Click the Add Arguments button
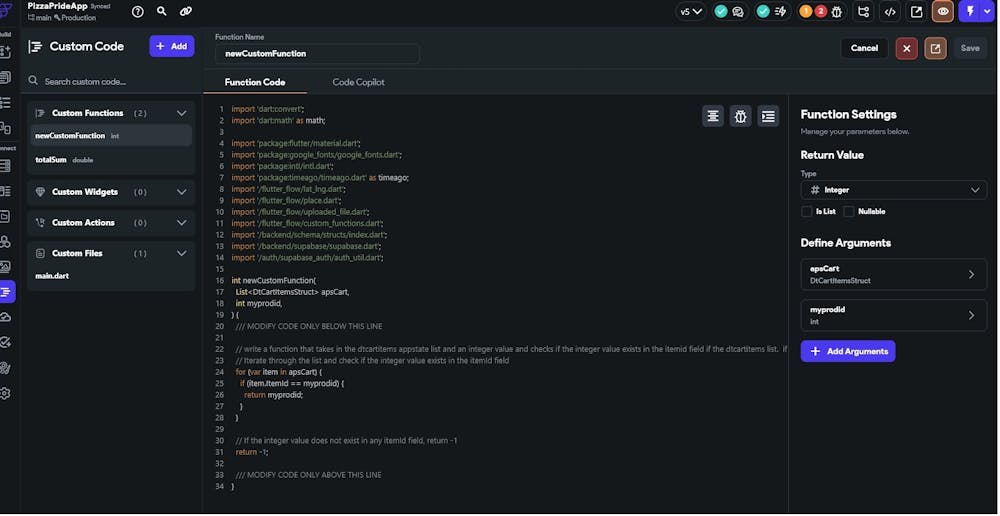This screenshot has width=1000, height=516. tap(848, 351)
